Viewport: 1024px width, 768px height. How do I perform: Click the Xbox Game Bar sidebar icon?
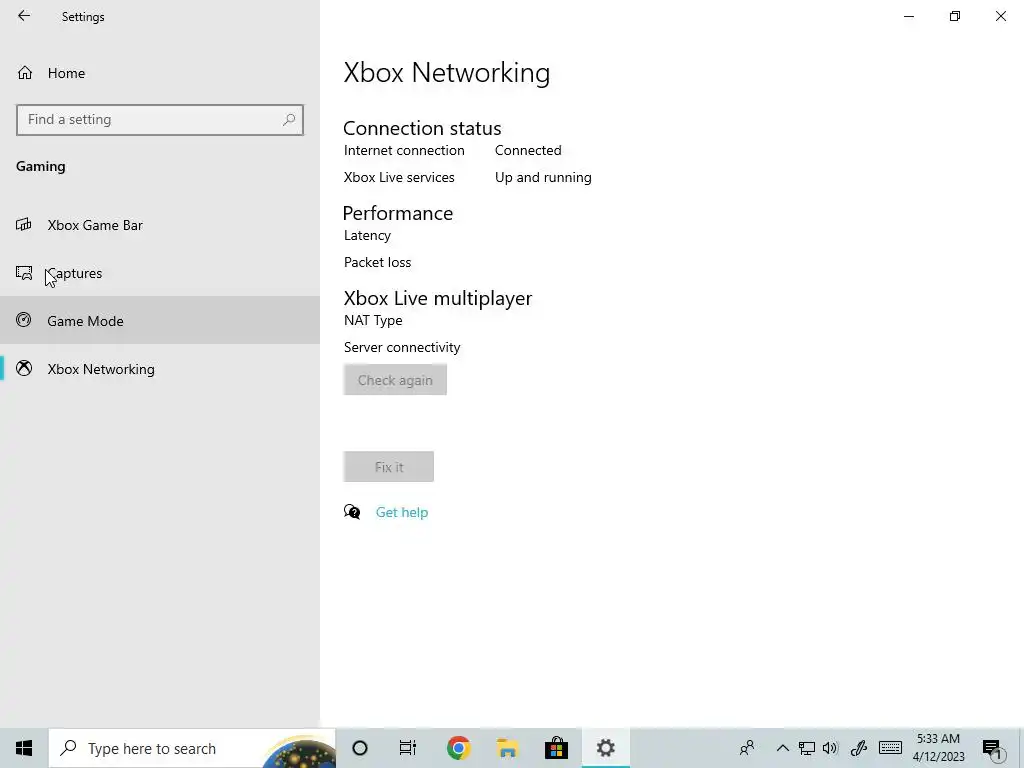24,225
